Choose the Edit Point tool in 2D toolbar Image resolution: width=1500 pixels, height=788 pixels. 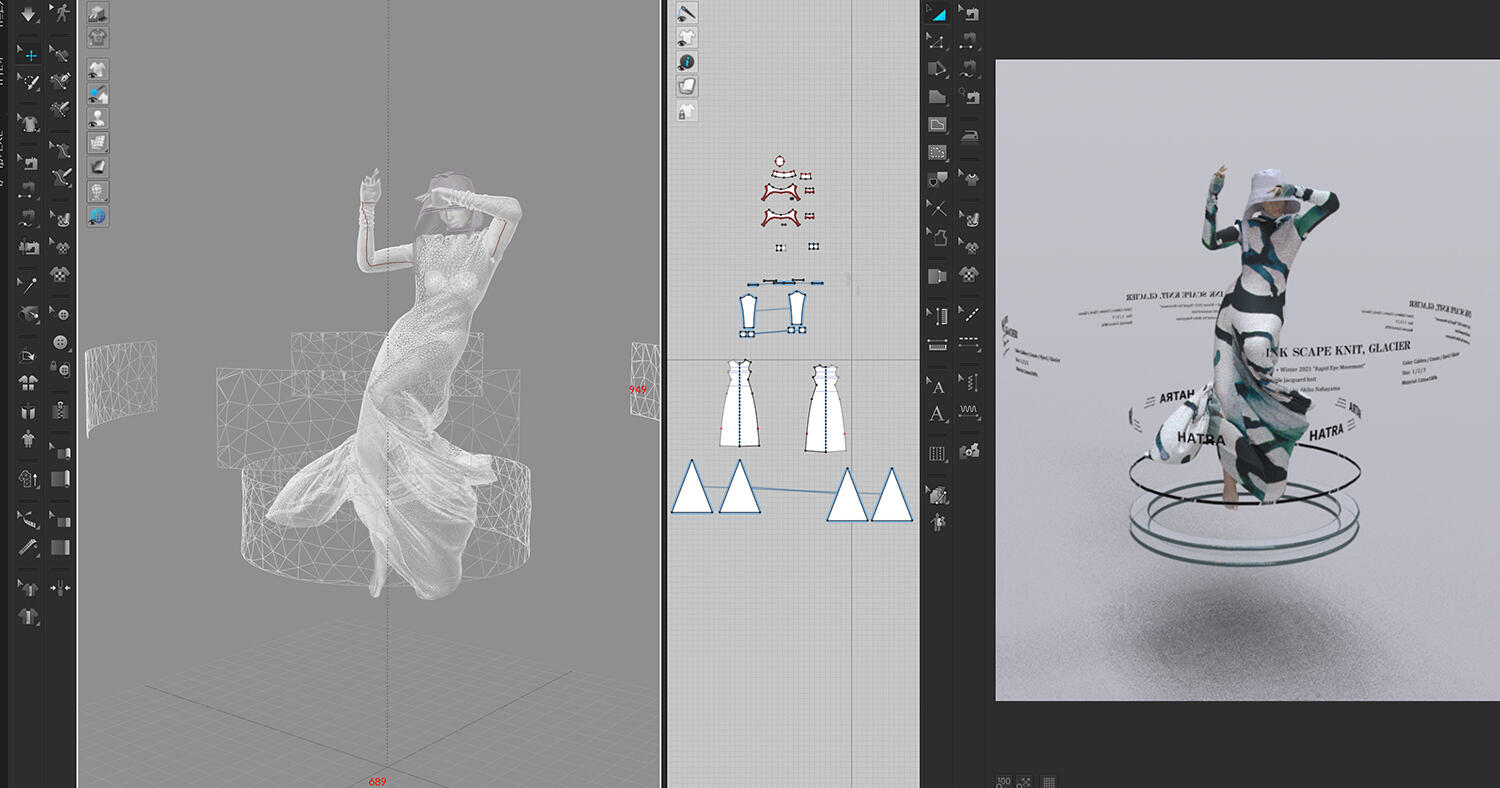coord(937,43)
